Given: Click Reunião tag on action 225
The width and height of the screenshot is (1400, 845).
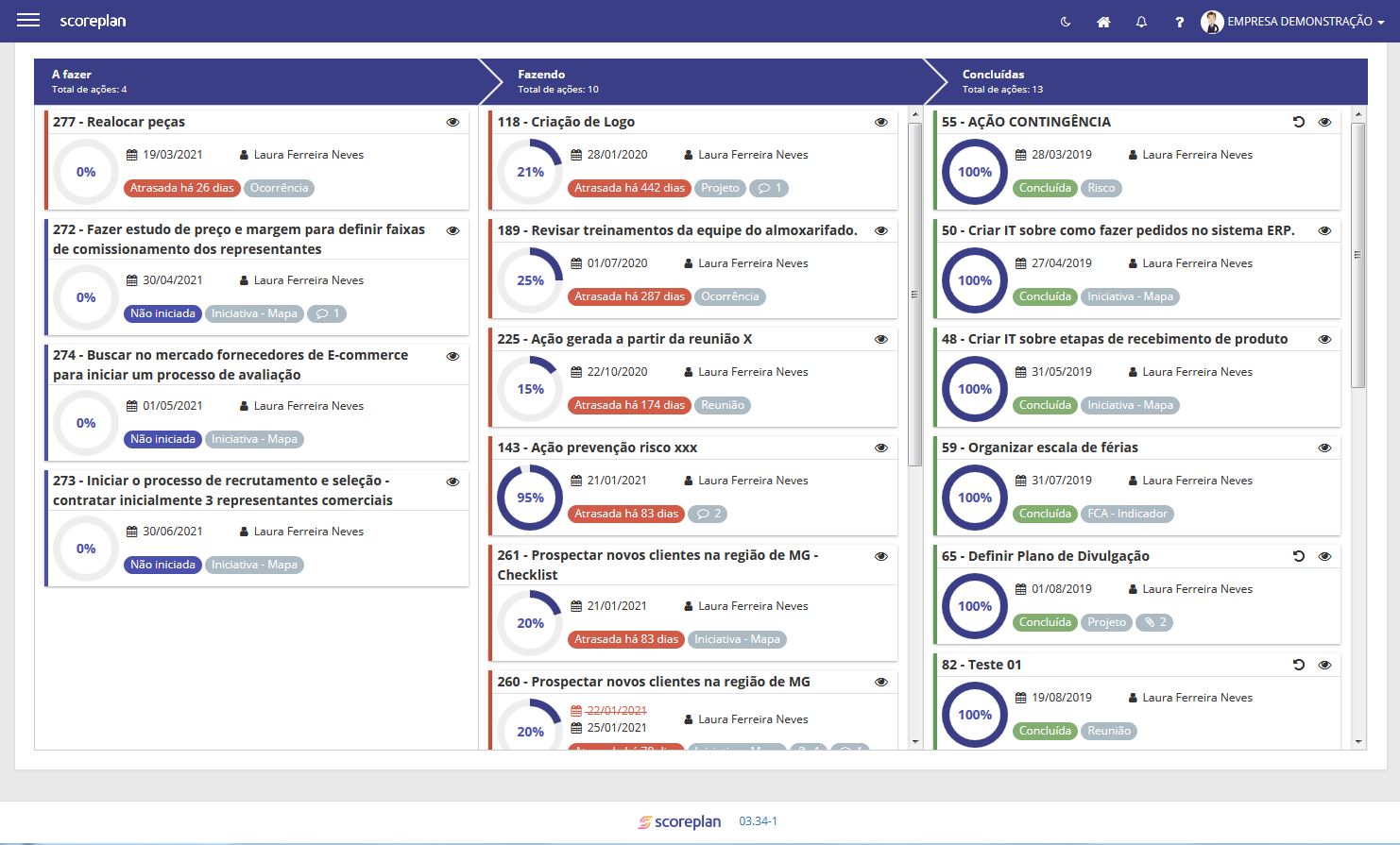Looking at the screenshot, I should (x=724, y=405).
